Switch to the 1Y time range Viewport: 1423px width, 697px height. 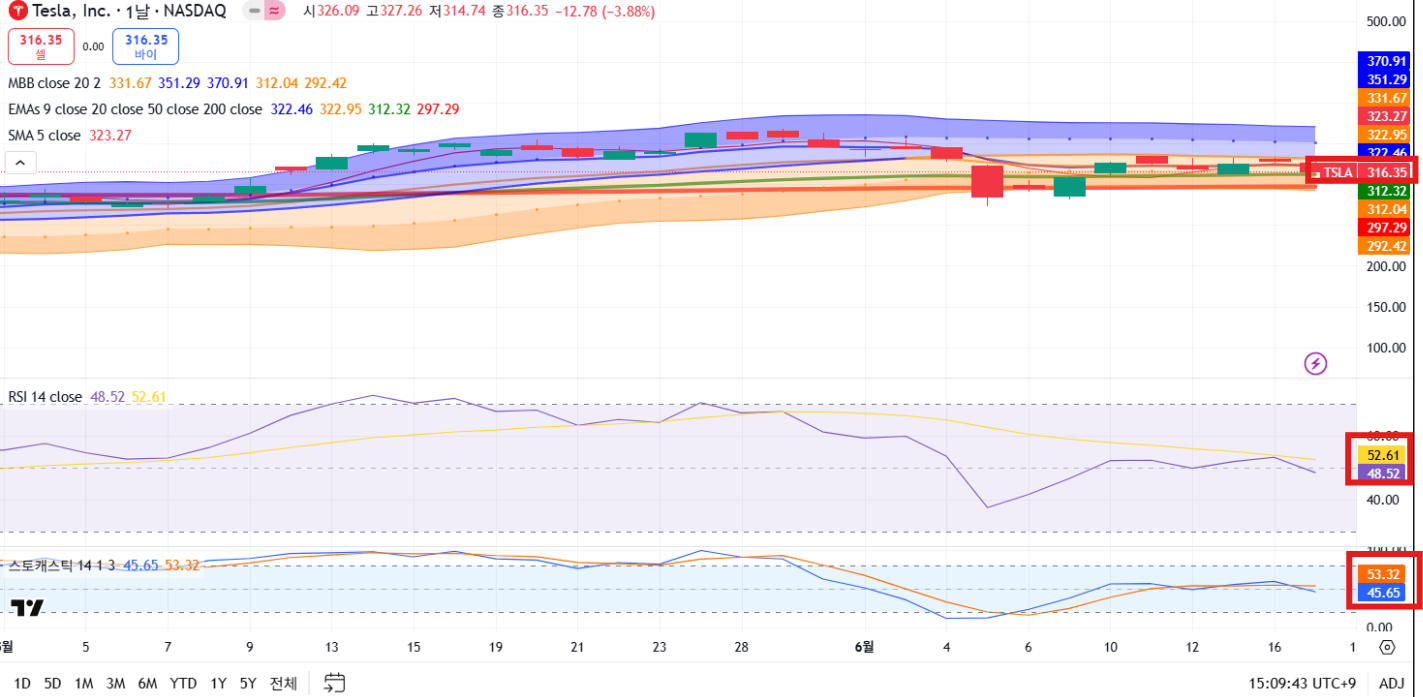click(x=218, y=683)
